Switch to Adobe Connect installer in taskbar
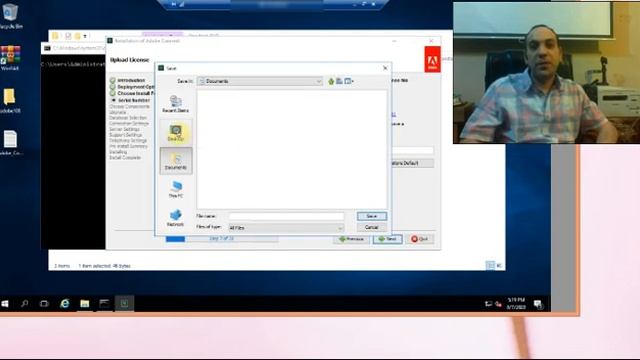The width and height of the screenshot is (640, 360). click(x=124, y=304)
